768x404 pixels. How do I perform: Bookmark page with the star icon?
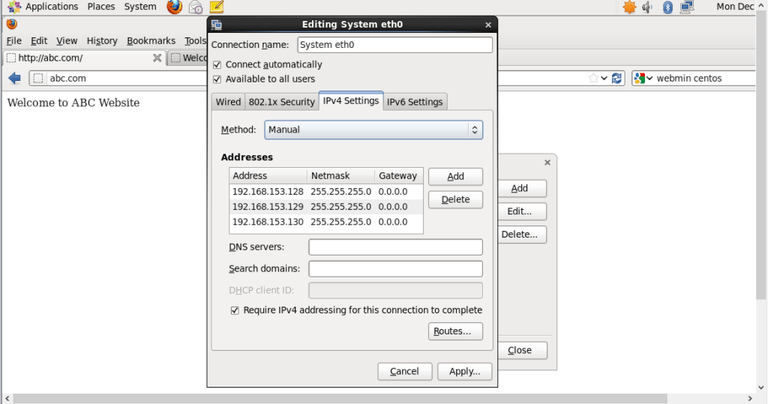593,78
